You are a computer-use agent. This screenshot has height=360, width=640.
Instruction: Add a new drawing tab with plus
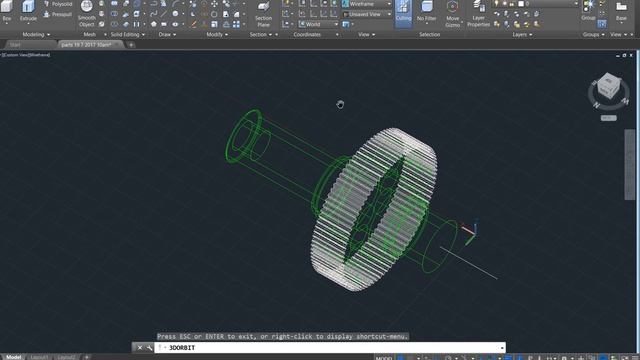(131, 45)
